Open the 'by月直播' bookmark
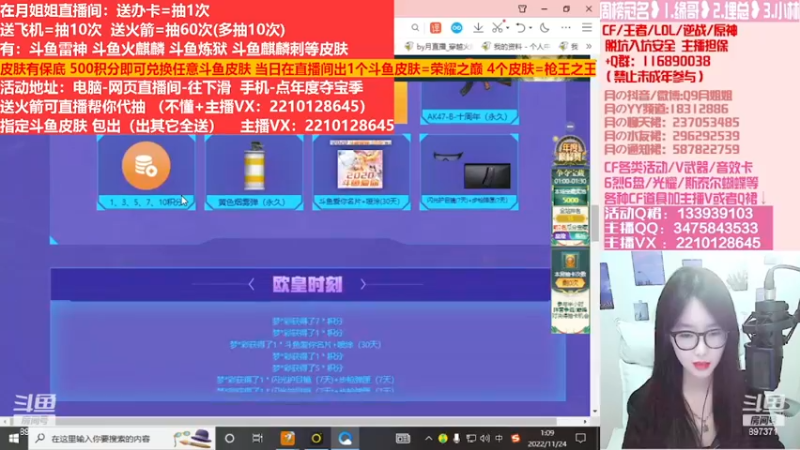The width and height of the screenshot is (800, 450). pyautogui.click(x=438, y=46)
